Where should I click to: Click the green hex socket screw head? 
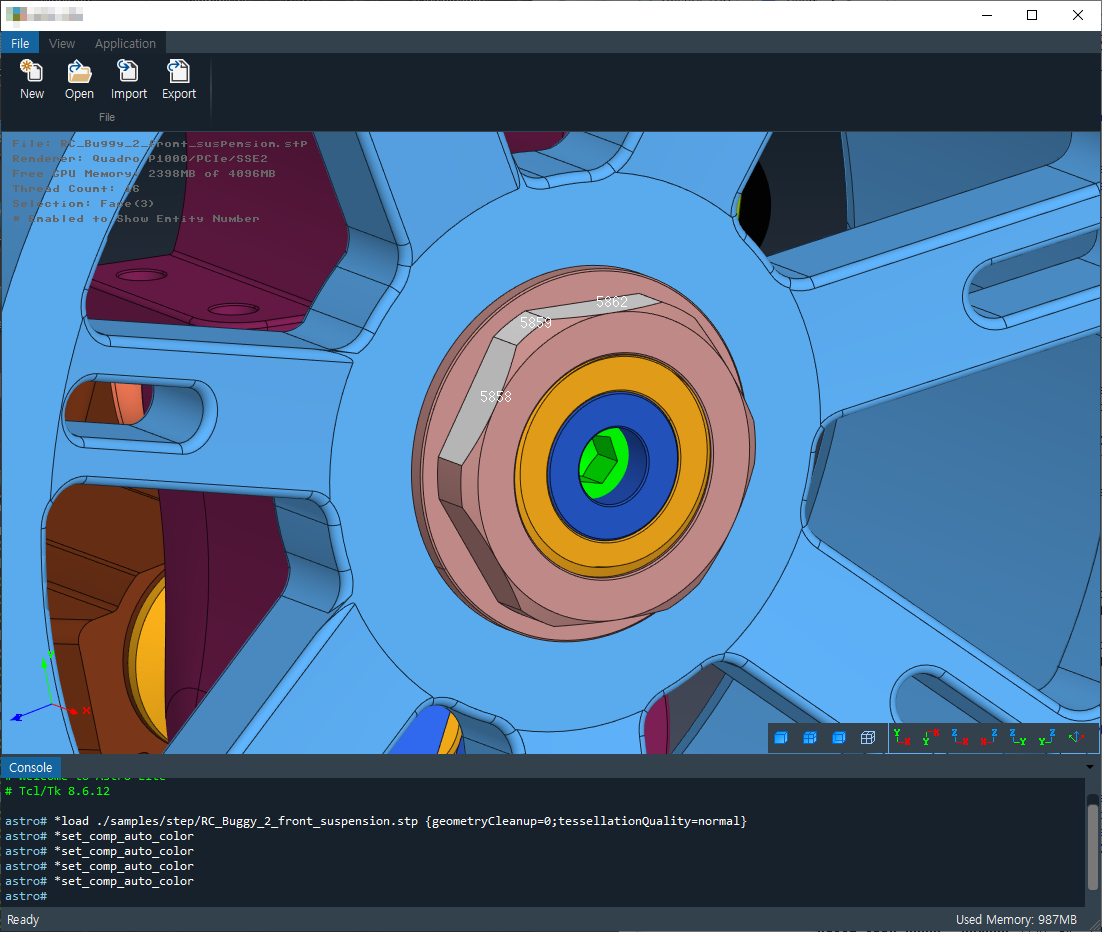(x=603, y=462)
